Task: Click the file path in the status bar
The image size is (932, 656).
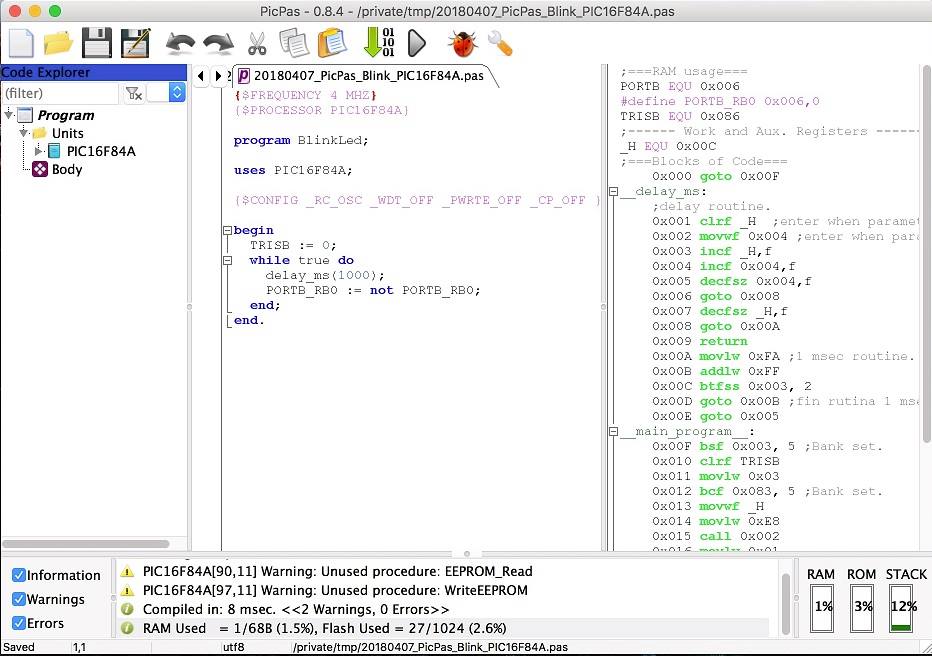Action: coord(430,647)
